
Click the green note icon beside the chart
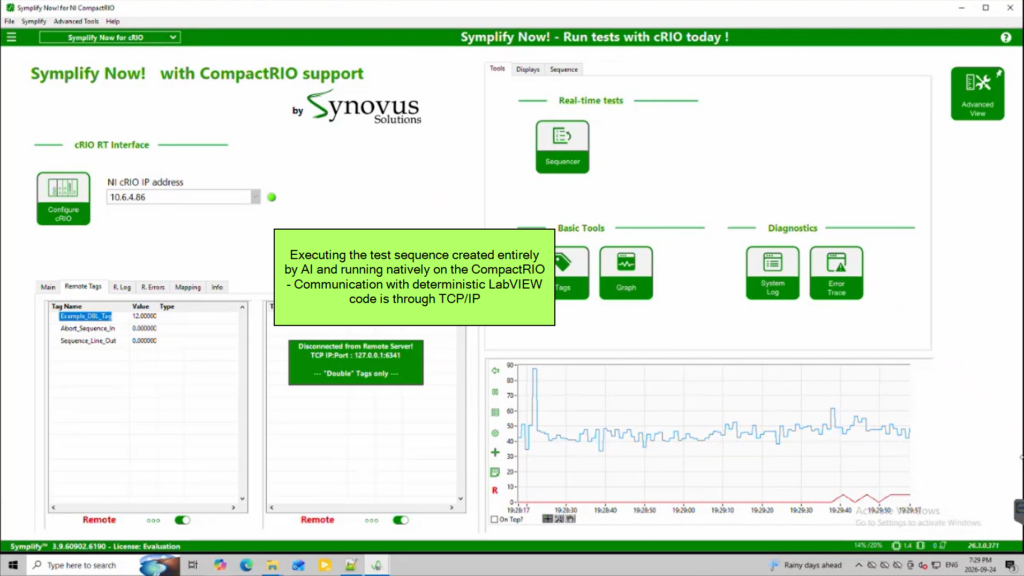pos(495,472)
